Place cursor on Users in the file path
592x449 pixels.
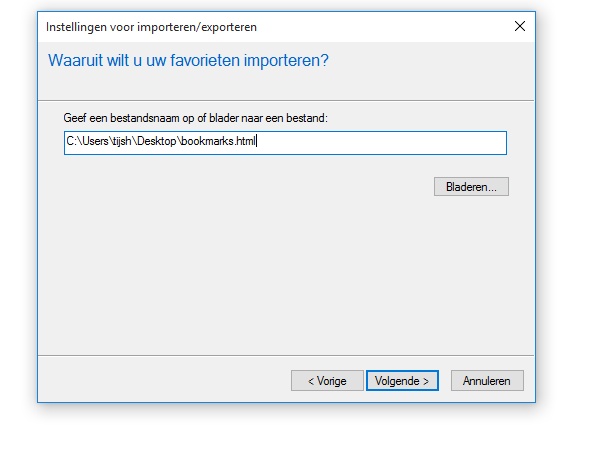click(96, 141)
